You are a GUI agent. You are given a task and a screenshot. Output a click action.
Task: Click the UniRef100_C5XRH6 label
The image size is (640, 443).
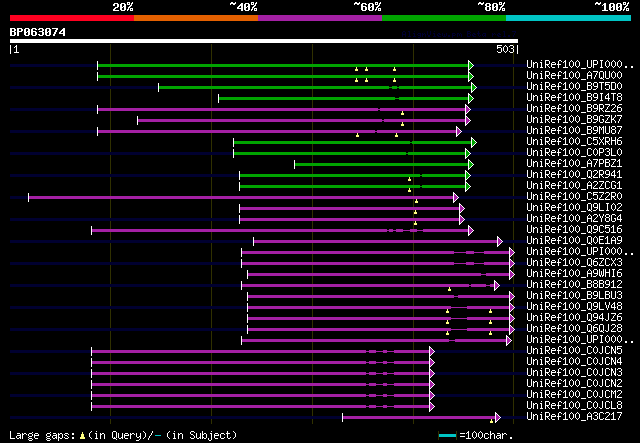pos(574,141)
